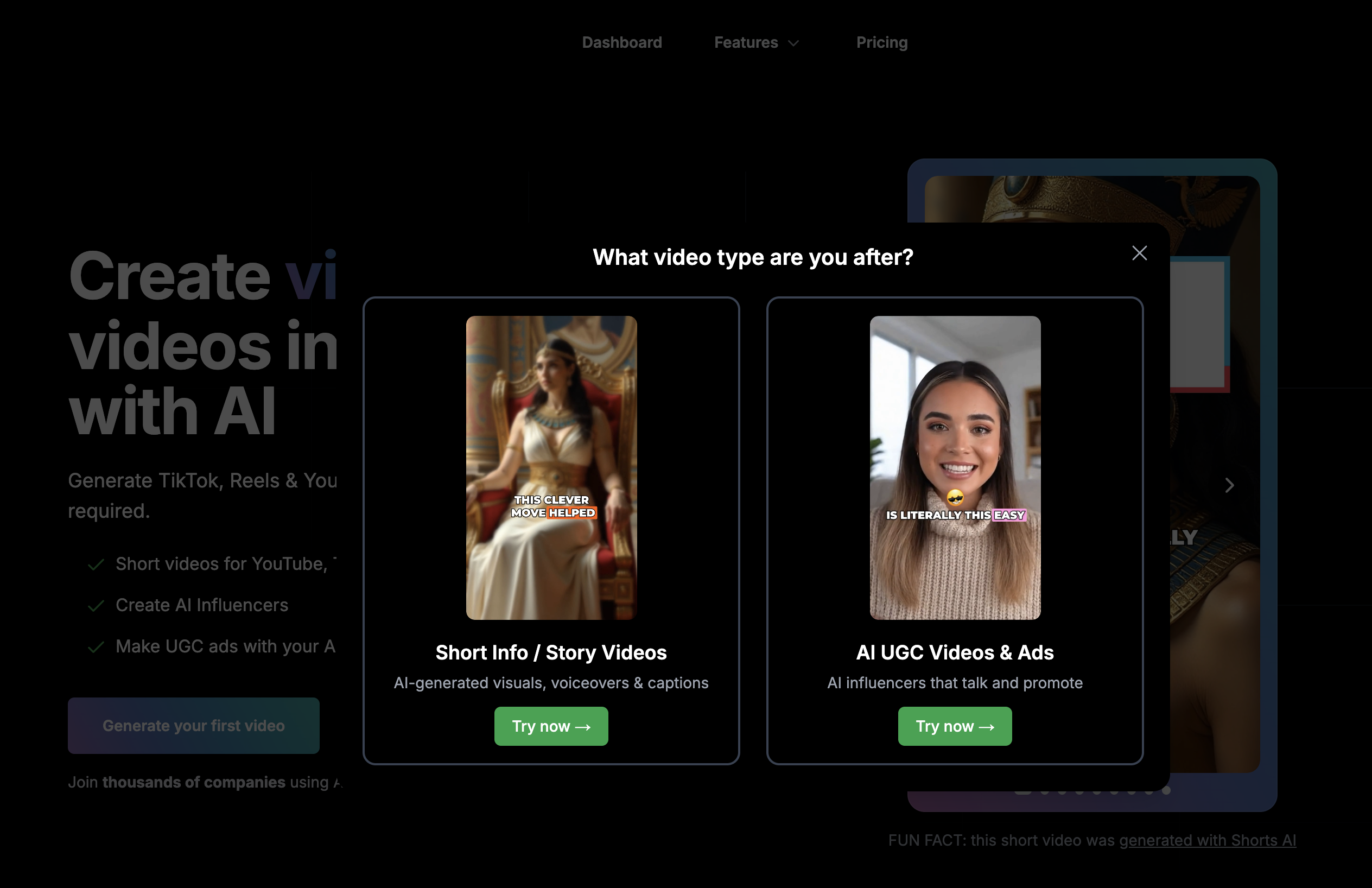The image size is (1372, 888).
Task: Click checkmark icon beside Create AI Influencers
Action: (x=96, y=605)
